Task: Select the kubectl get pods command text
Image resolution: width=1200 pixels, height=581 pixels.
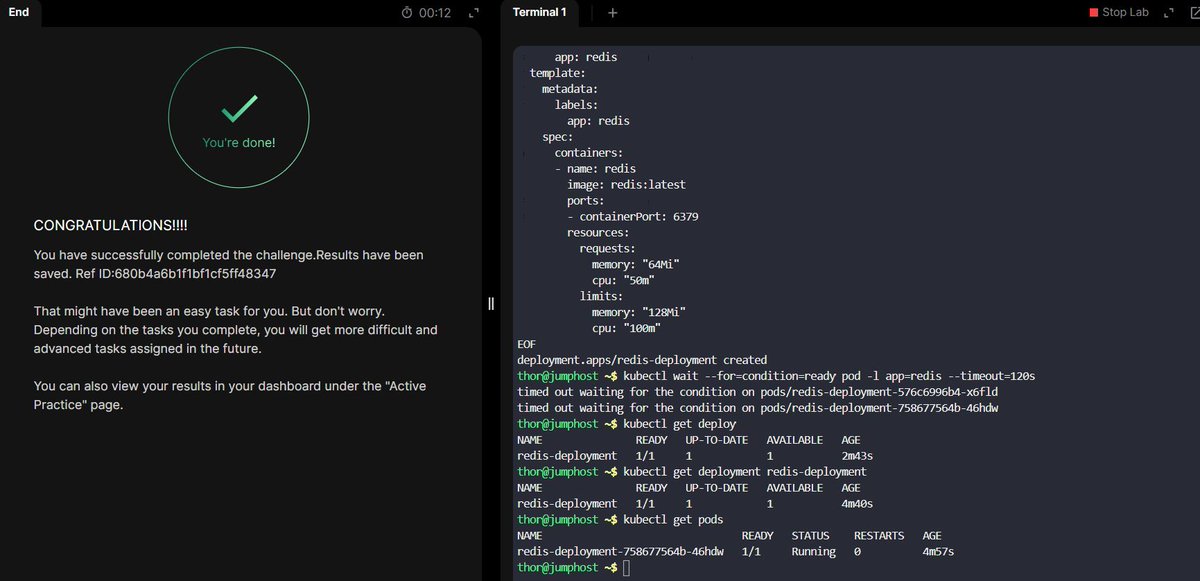Action: (x=672, y=519)
